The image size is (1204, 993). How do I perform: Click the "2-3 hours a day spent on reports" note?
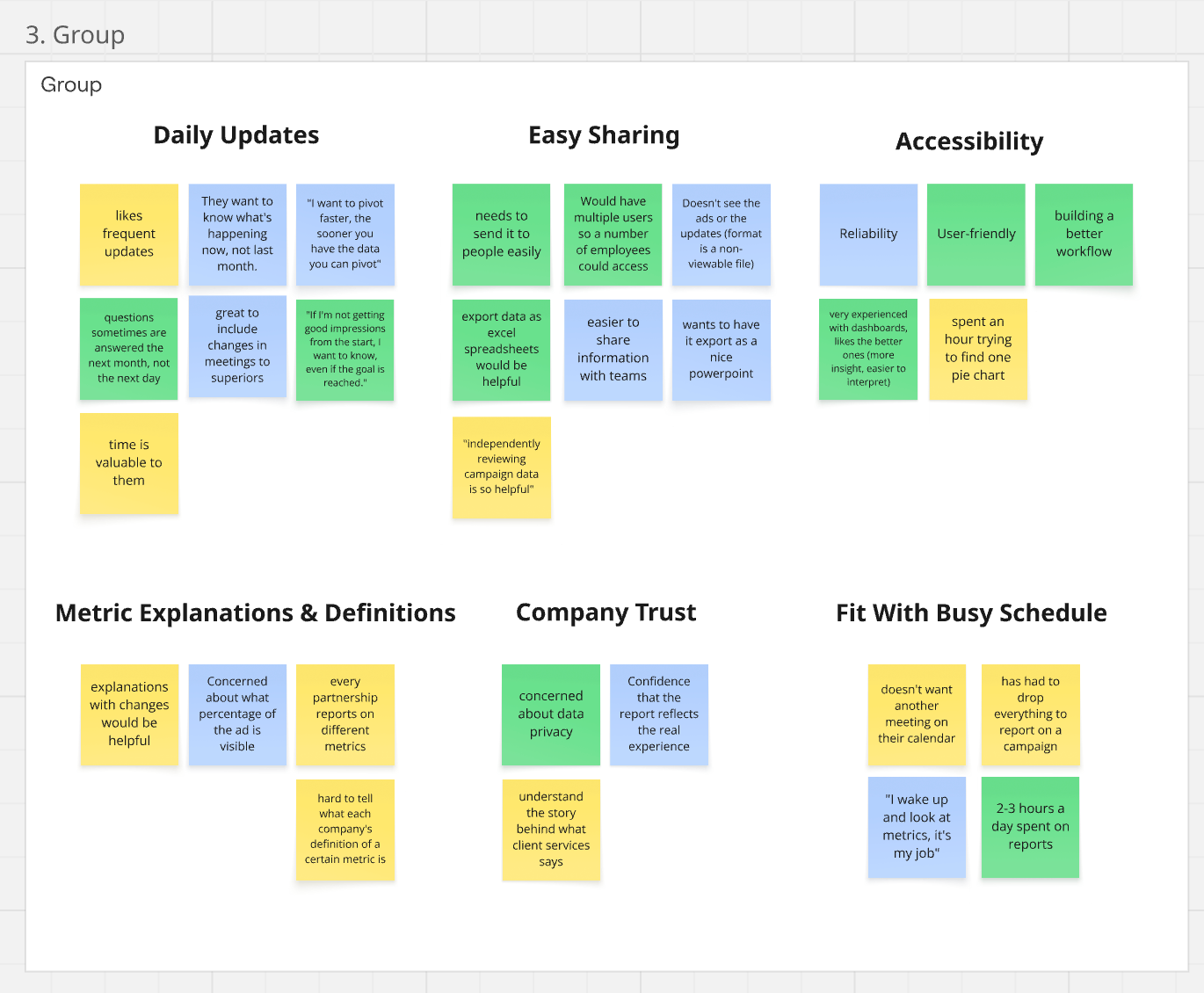(x=1030, y=827)
